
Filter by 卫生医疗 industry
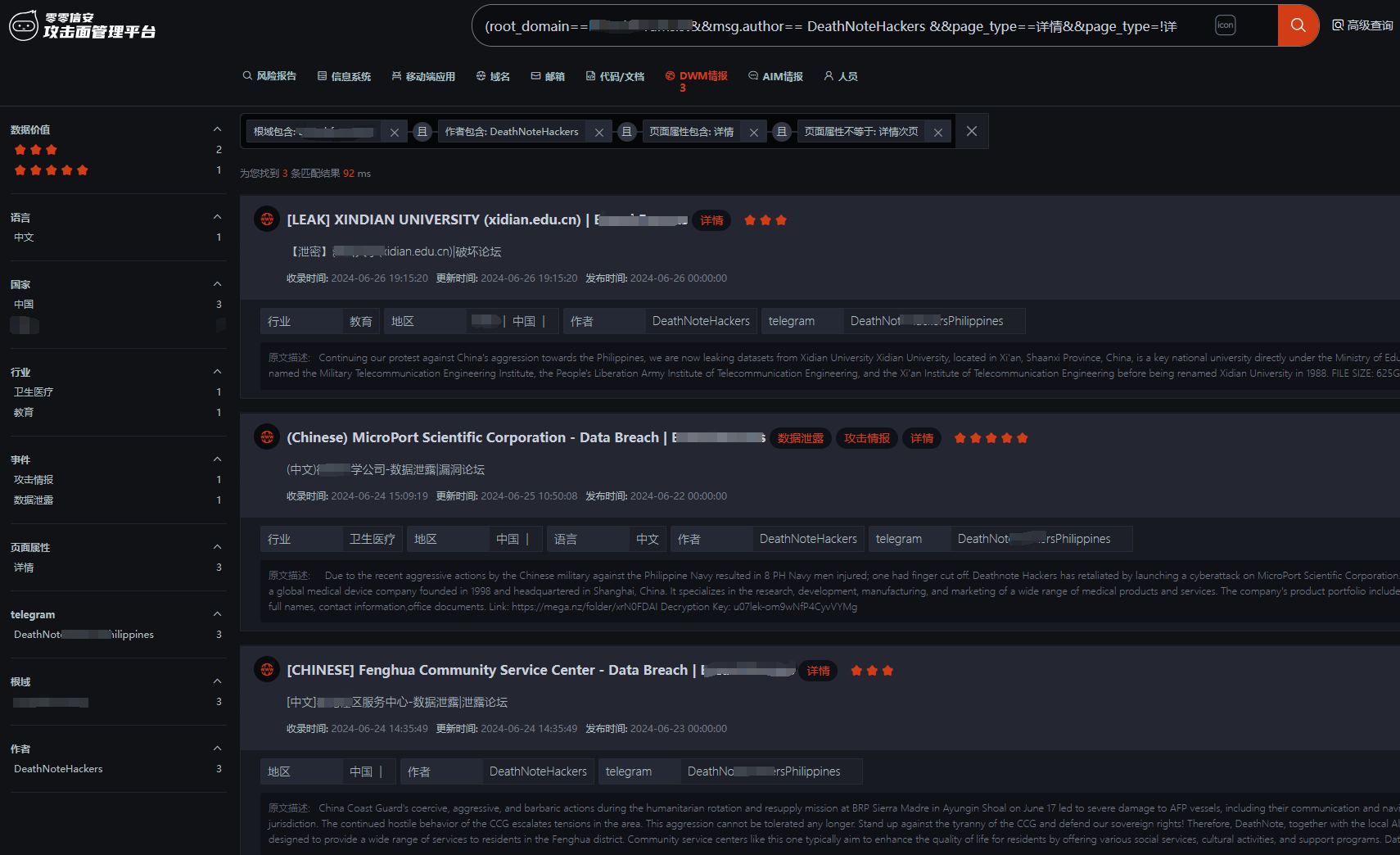pyautogui.click(x=34, y=392)
